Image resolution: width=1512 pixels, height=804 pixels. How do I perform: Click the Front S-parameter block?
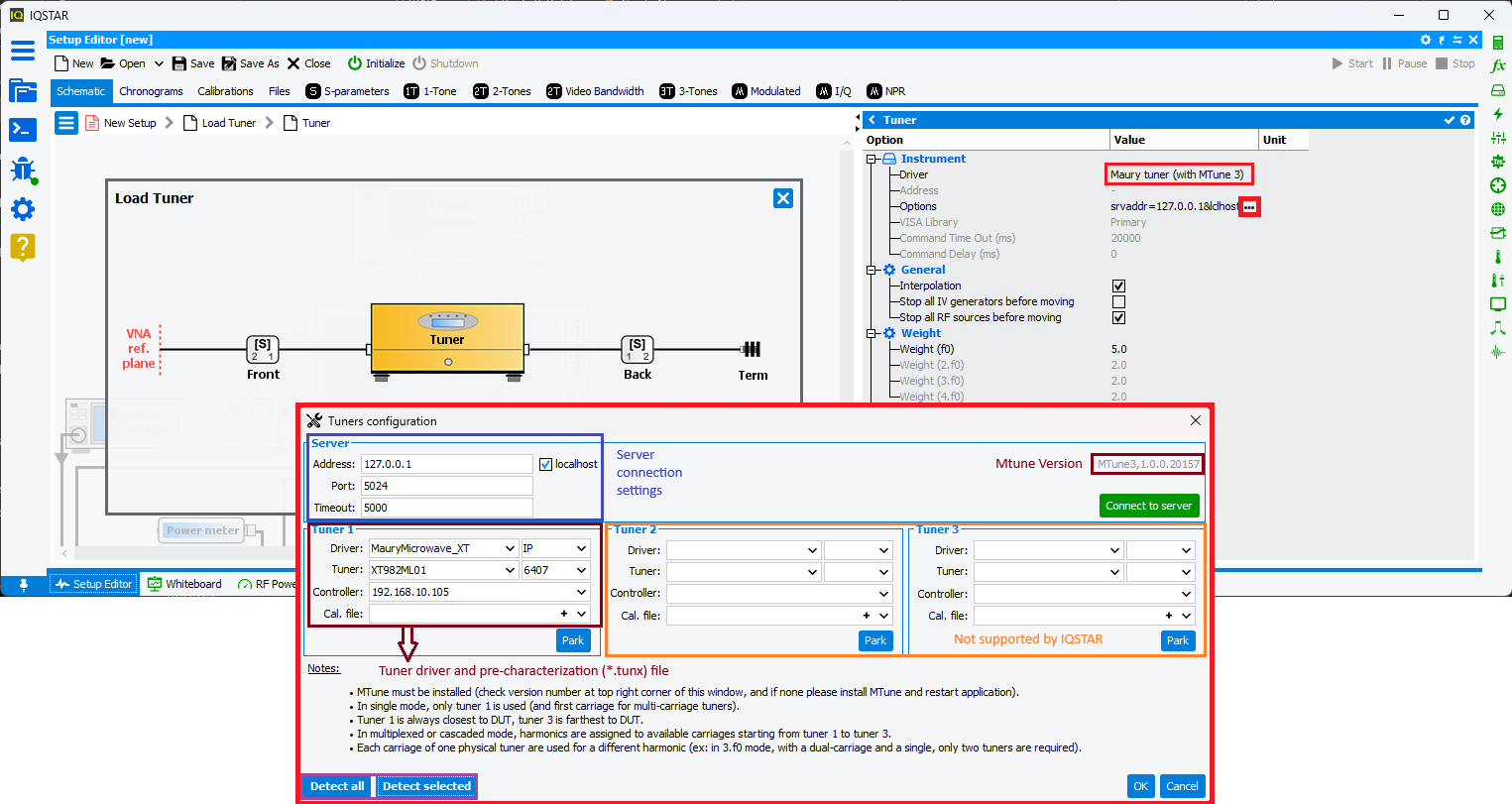(263, 349)
